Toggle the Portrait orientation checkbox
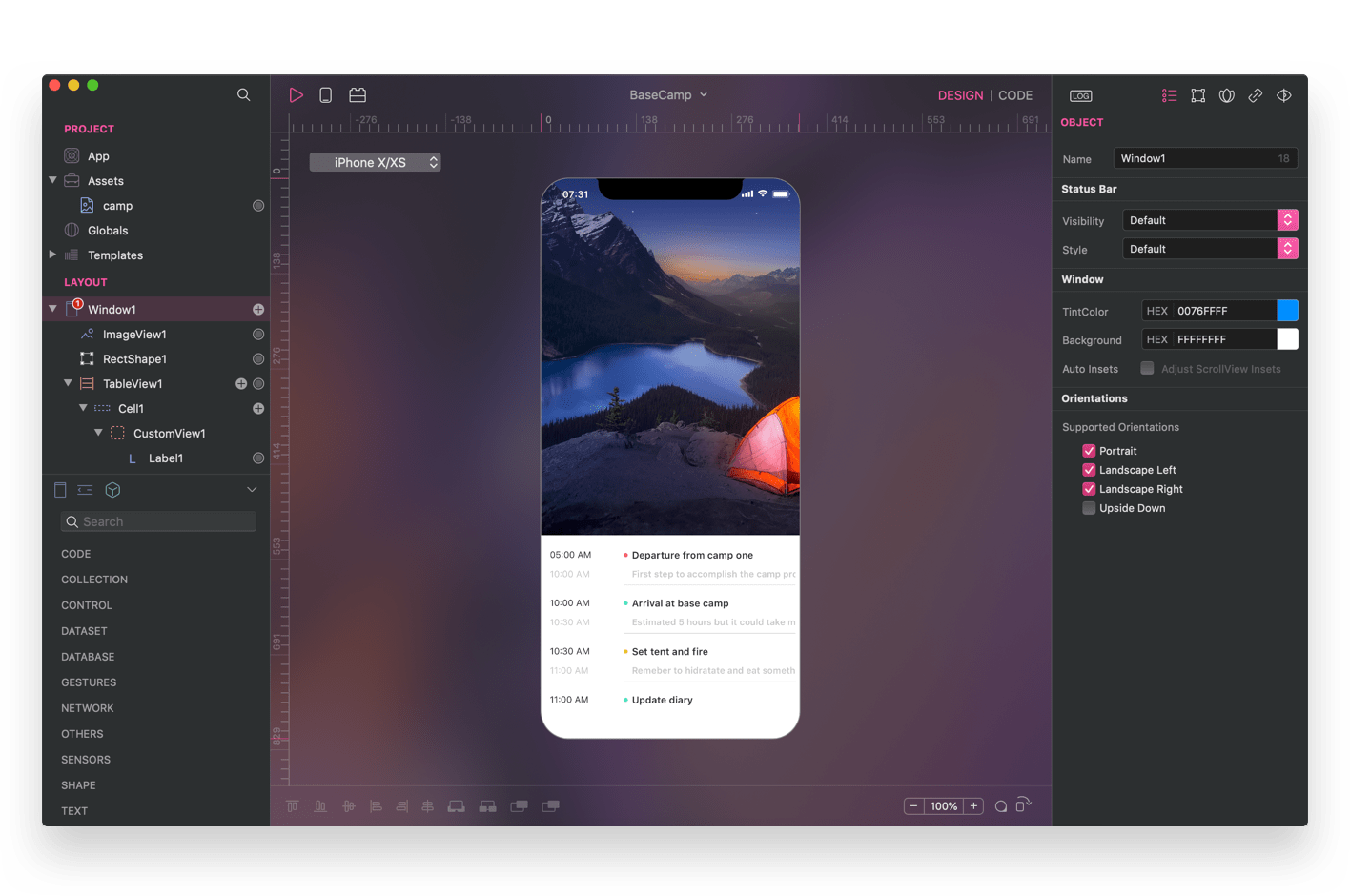The height and width of the screenshot is (896, 1350). pos(1089,451)
